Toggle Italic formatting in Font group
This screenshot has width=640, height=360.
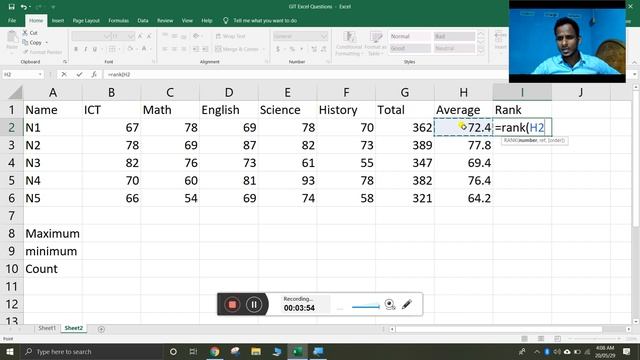click(x=85, y=49)
